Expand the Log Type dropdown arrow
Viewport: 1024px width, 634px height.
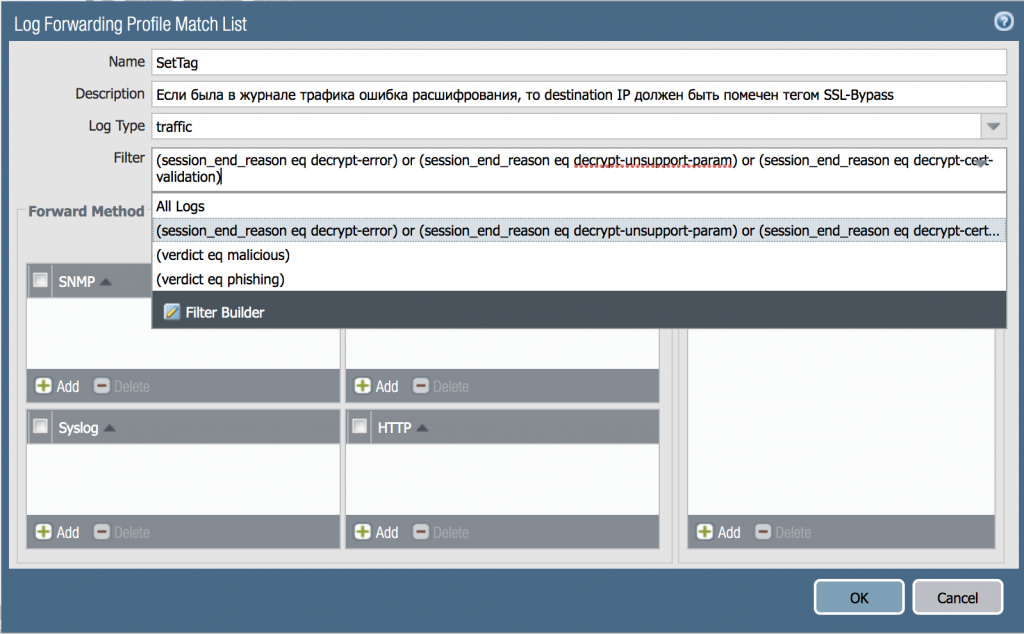pos(993,126)
